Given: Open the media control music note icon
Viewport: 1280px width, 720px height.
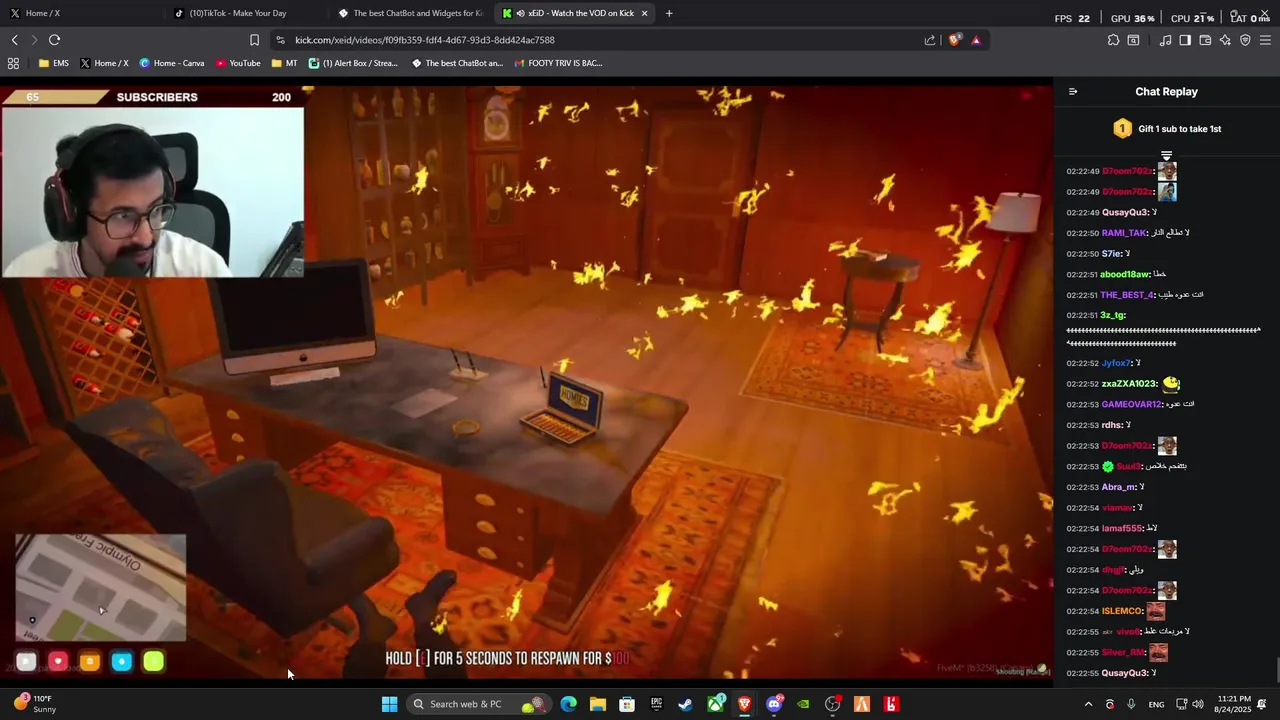Looking at the screenshot, I should point(1165,40).
